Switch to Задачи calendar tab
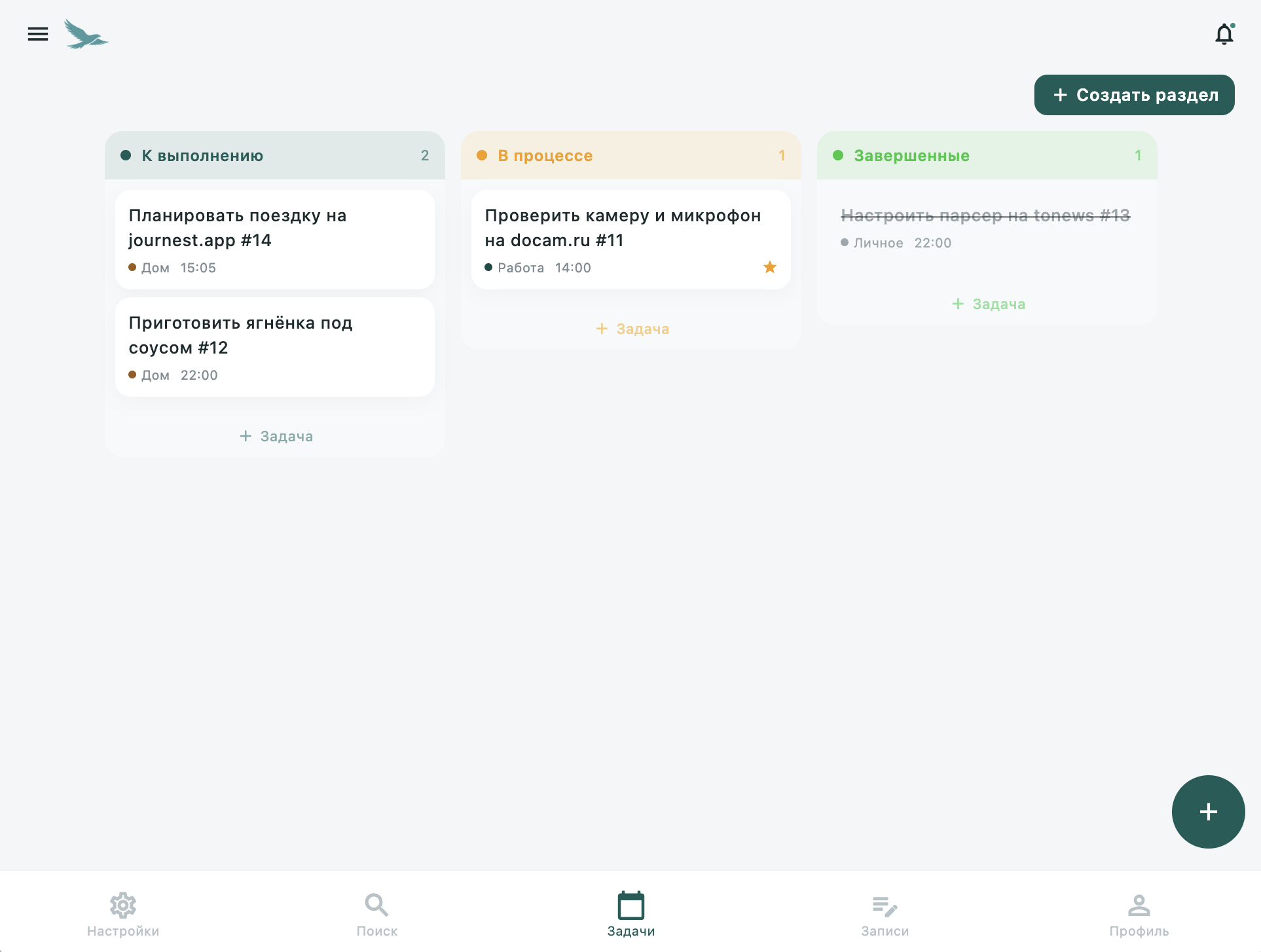The height and width of the screenshot is (952, 1261). pyautogui.click(x=630, y=914)
